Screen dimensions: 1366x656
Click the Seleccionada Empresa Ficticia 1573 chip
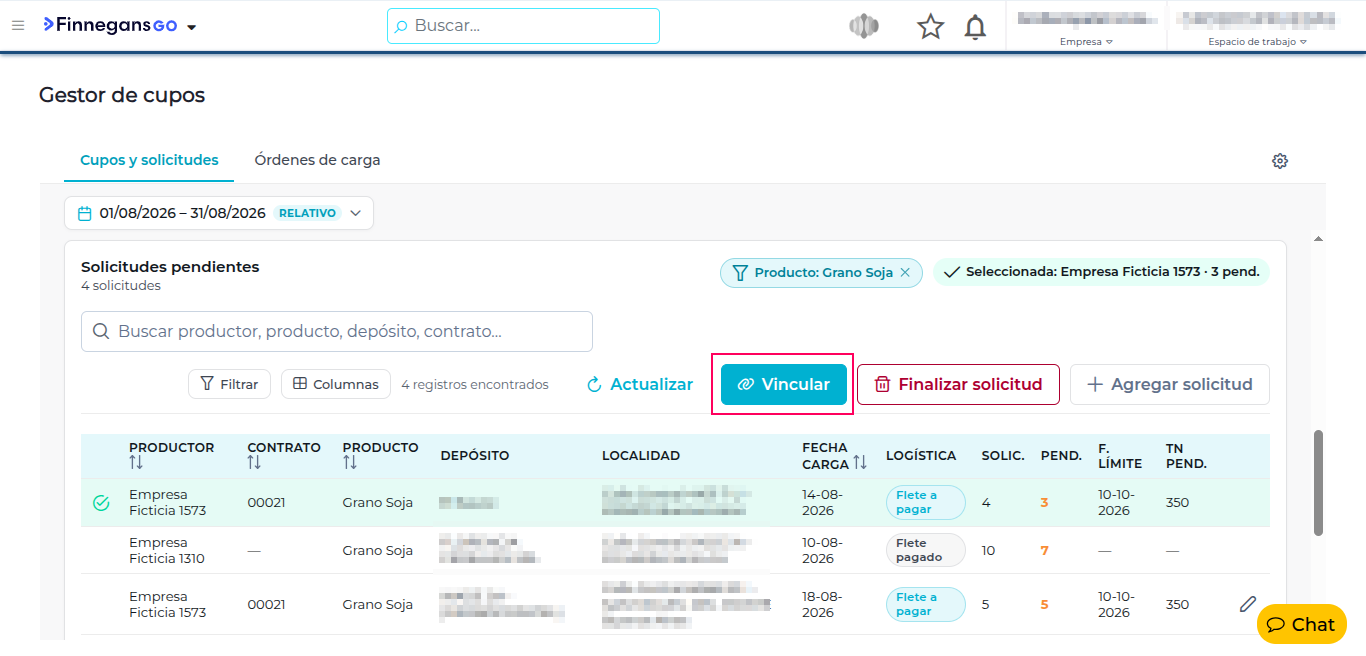click(1101, 272)
